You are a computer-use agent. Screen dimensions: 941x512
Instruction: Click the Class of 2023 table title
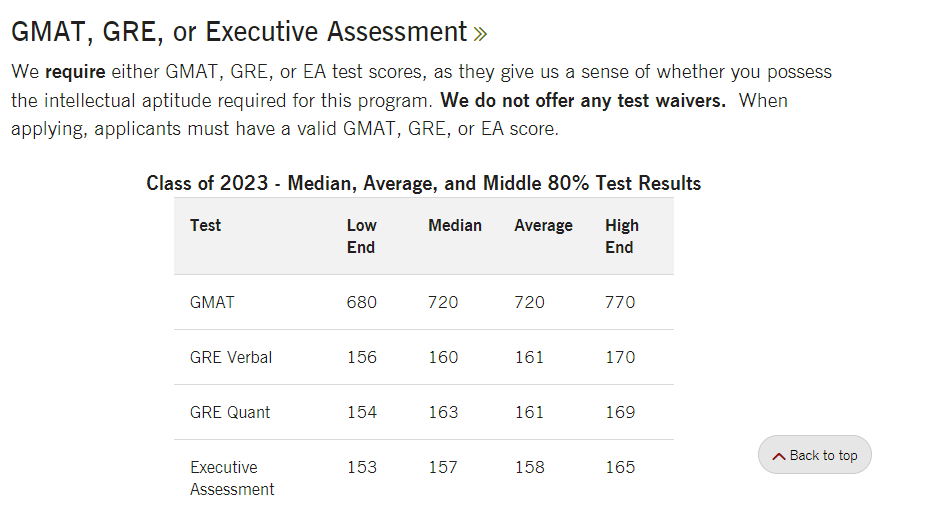(x=423, y=183)
